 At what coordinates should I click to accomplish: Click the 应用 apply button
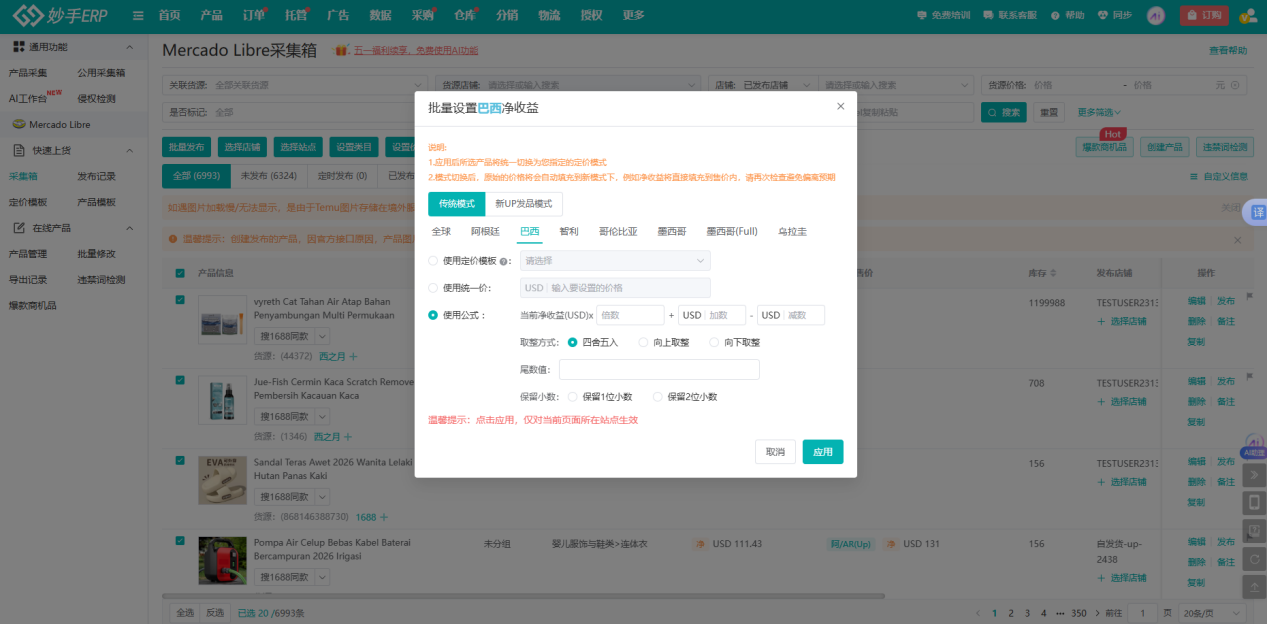[x=823, y=452]
